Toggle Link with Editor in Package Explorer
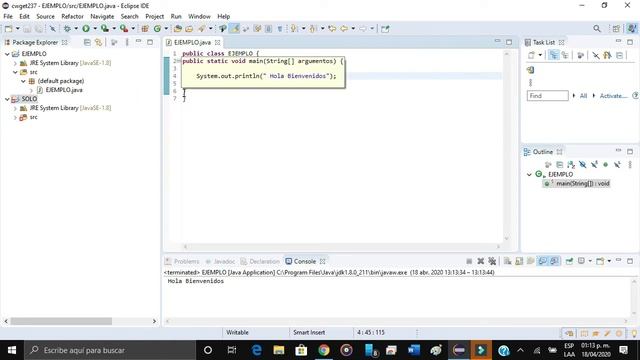The width and height of the screenshot is (640, 360). coord(98,42)
